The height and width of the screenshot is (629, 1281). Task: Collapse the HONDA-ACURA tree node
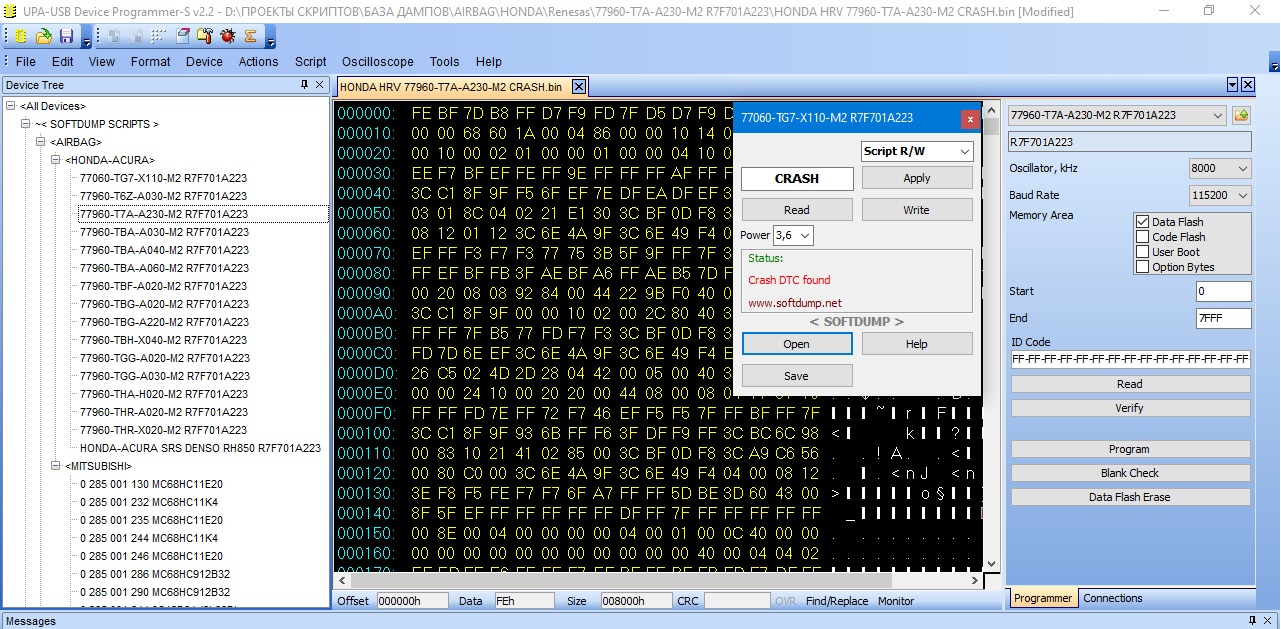56,160
